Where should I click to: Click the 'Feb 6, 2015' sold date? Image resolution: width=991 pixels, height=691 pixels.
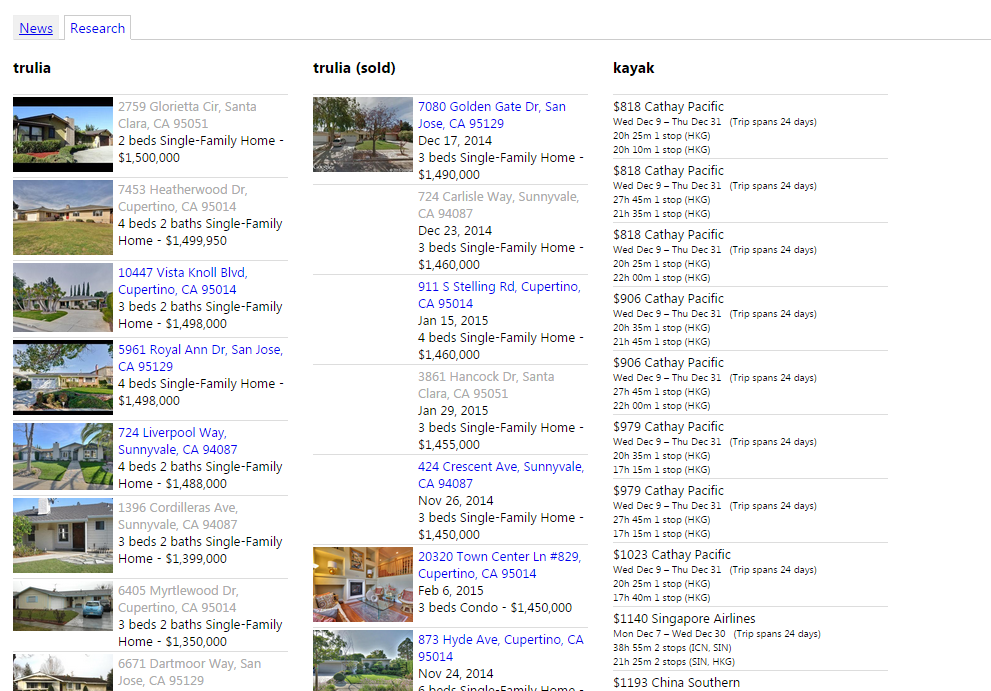click(x=451, y=590)
